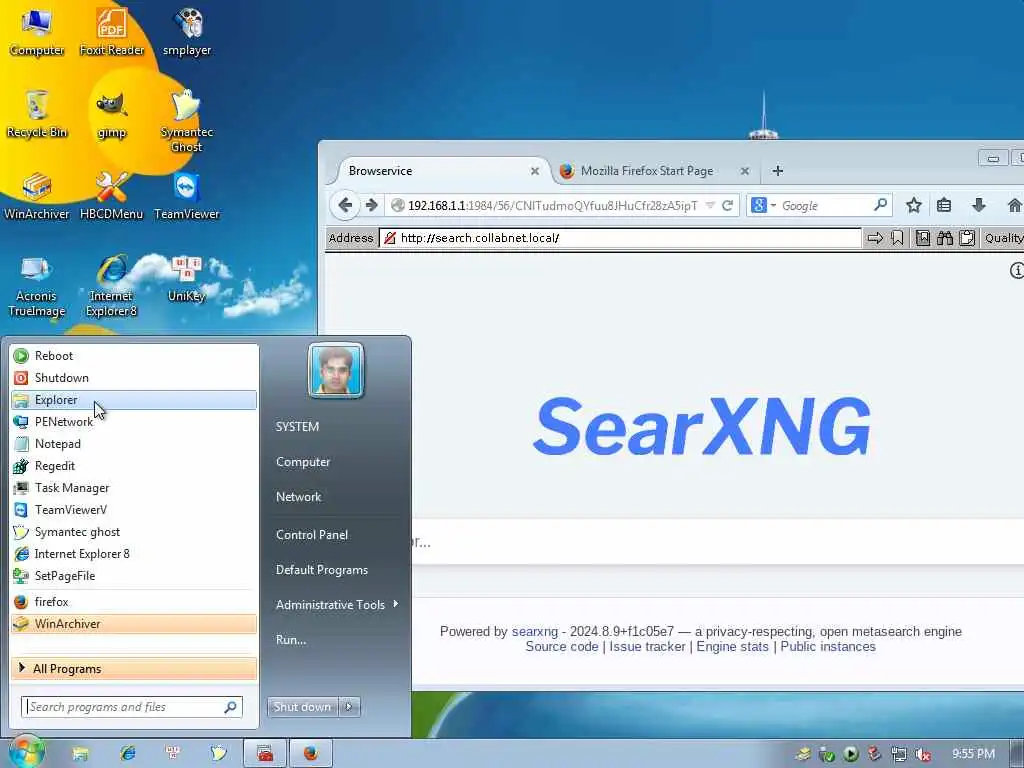Open Control Panel from Start menu
Viewport: 1024px width, 768px height.
click(x=312, y=534)
